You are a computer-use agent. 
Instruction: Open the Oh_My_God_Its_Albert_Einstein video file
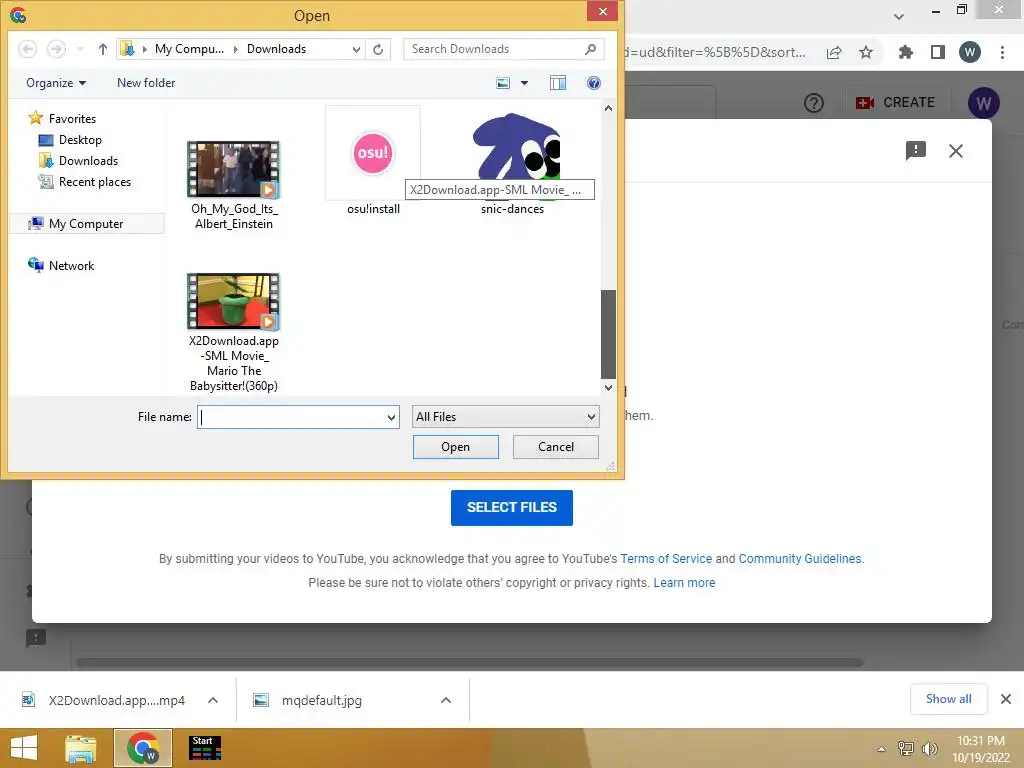[234, 186]
